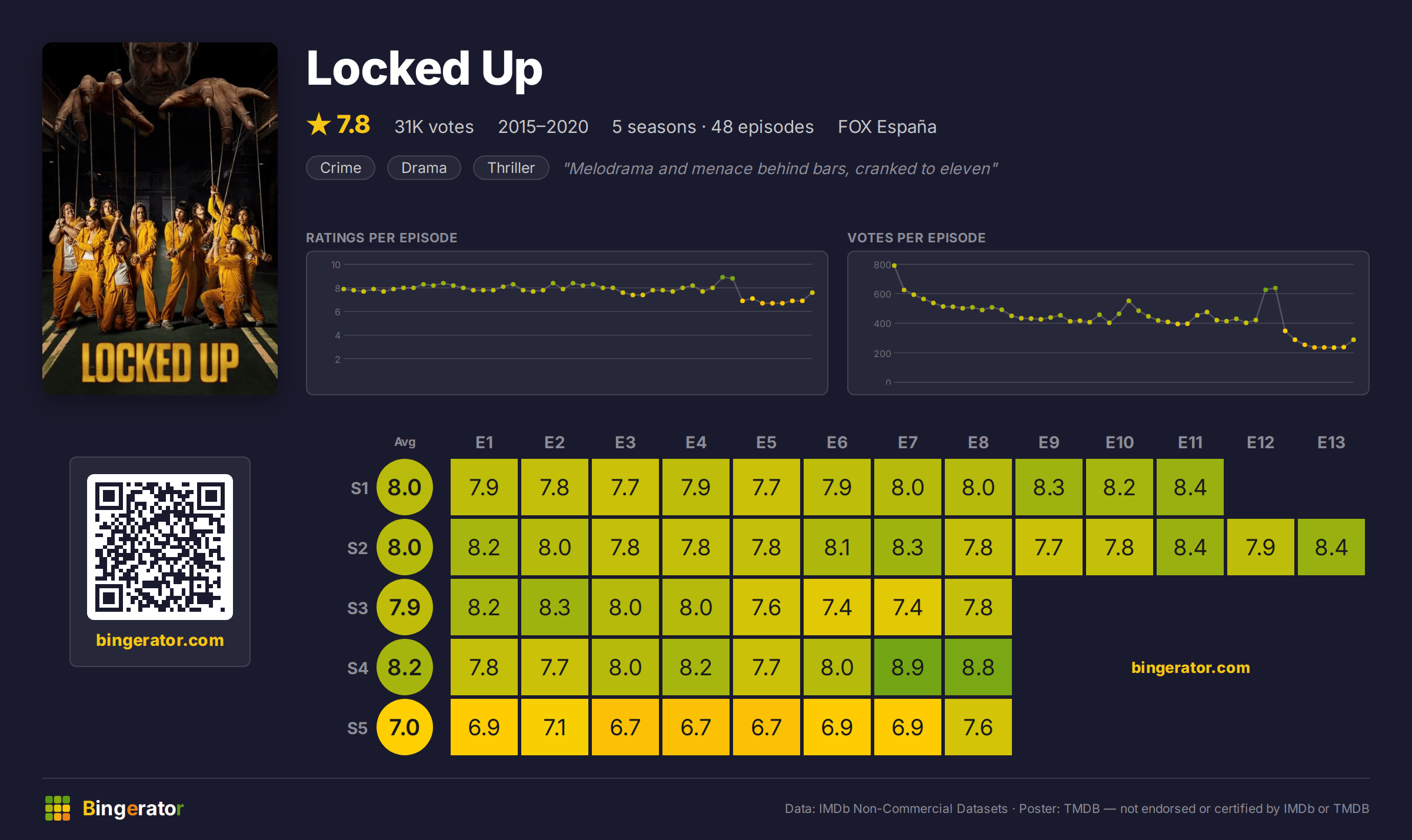1412x840 pixels.
Task: Select S3 E6 cell rated 7.4
Action: (x=837, y=607)
